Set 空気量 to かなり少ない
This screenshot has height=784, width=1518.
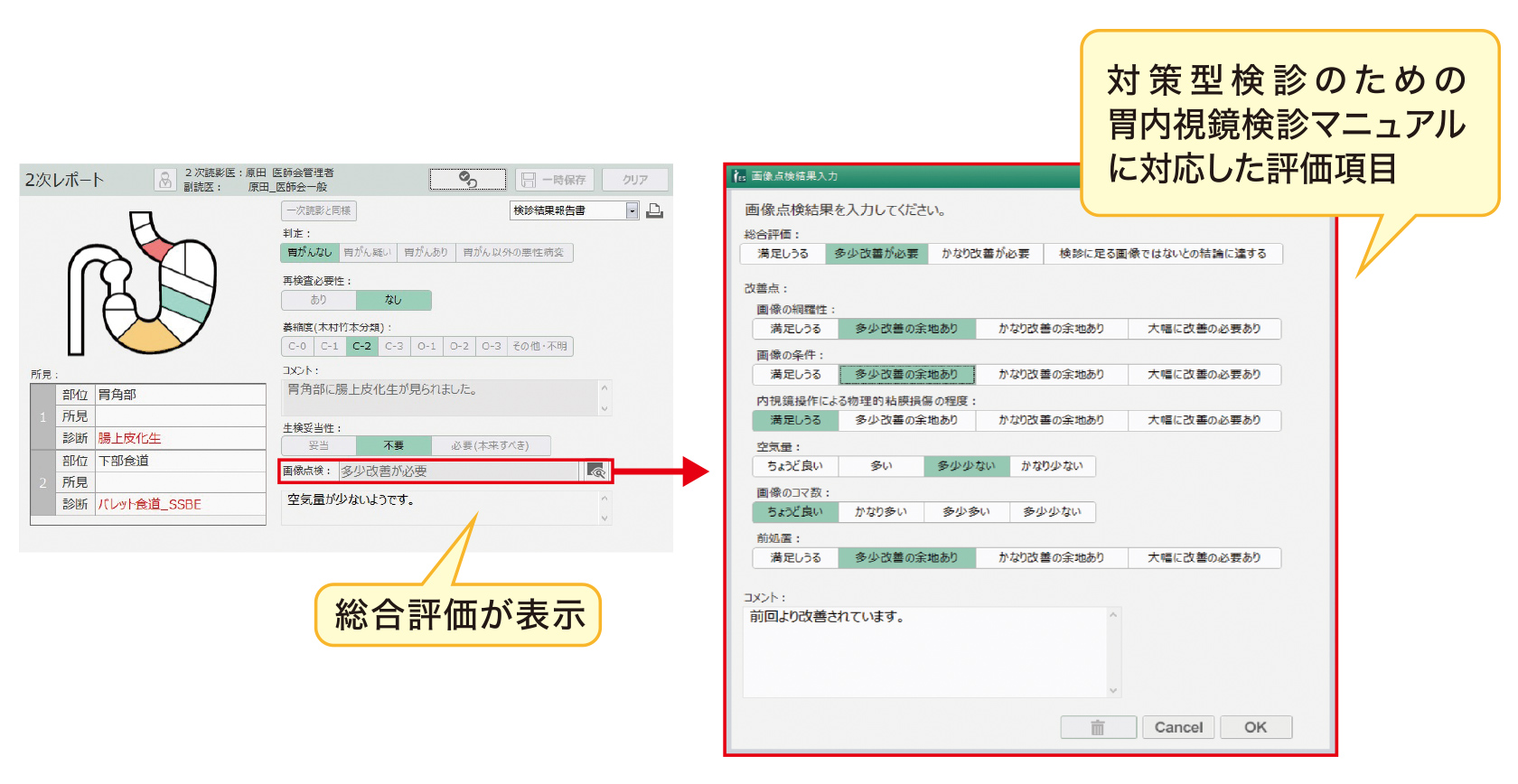1052,466
